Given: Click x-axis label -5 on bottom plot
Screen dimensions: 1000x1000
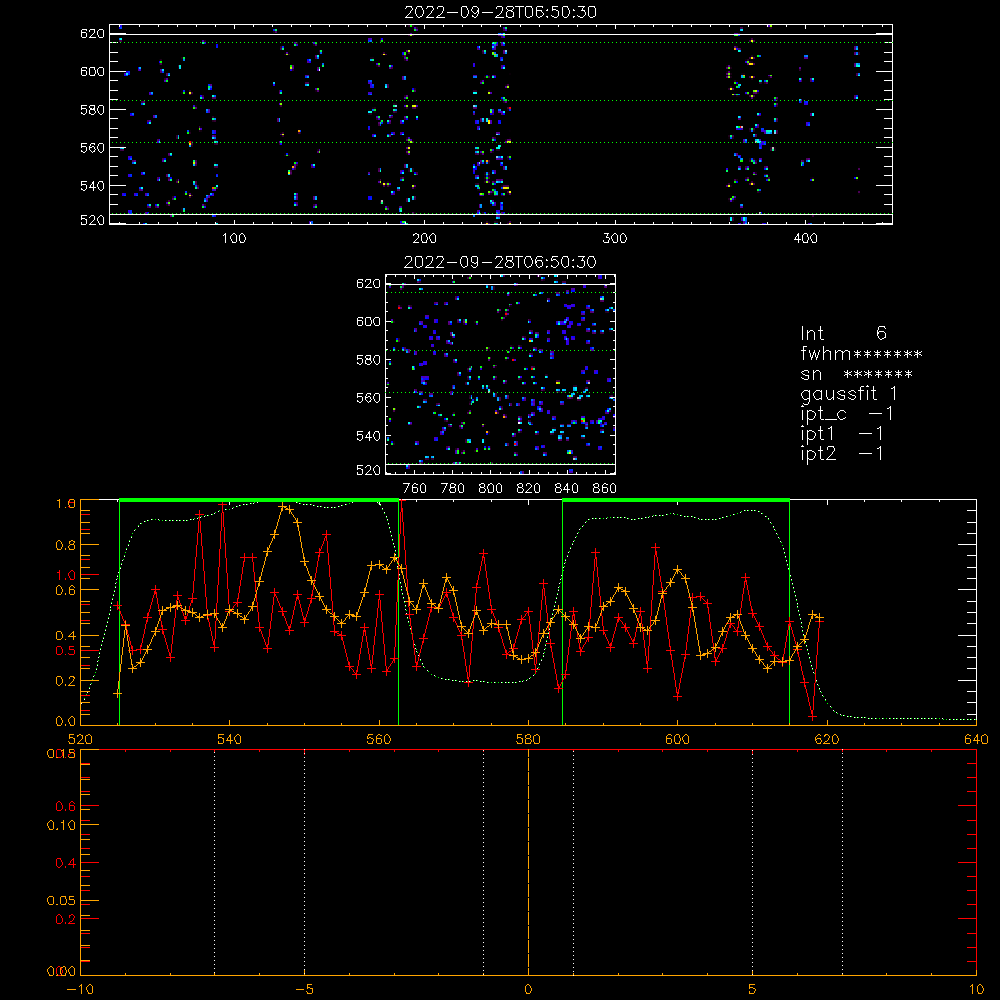Looking at the screenshot, I should [305, 990].
